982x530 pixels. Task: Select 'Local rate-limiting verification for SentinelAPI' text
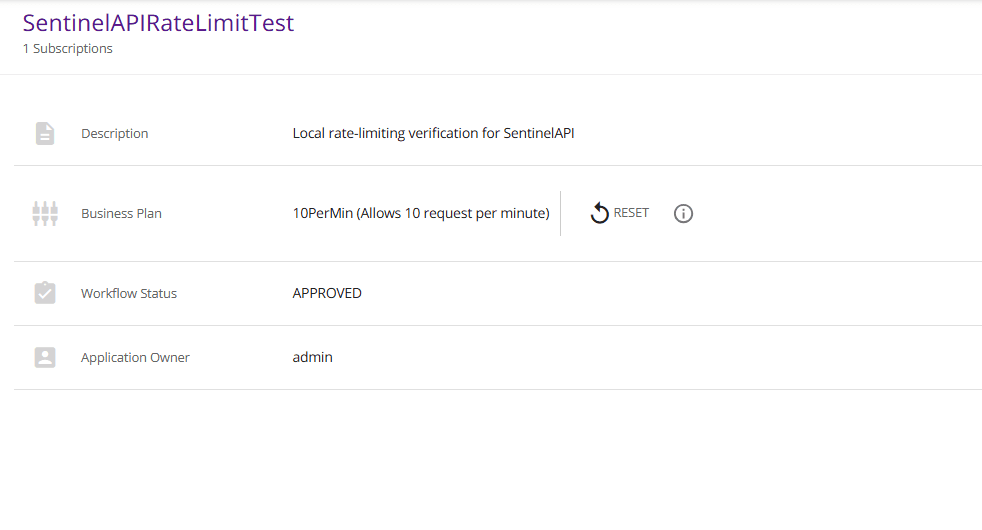coord(433,133)
